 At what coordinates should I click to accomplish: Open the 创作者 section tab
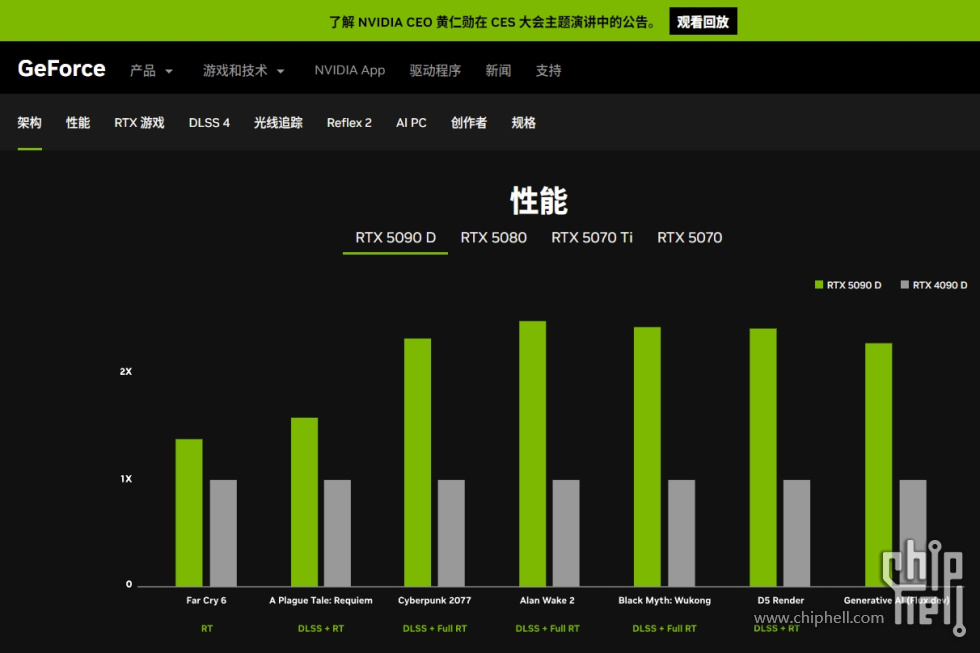coord(469,122)
